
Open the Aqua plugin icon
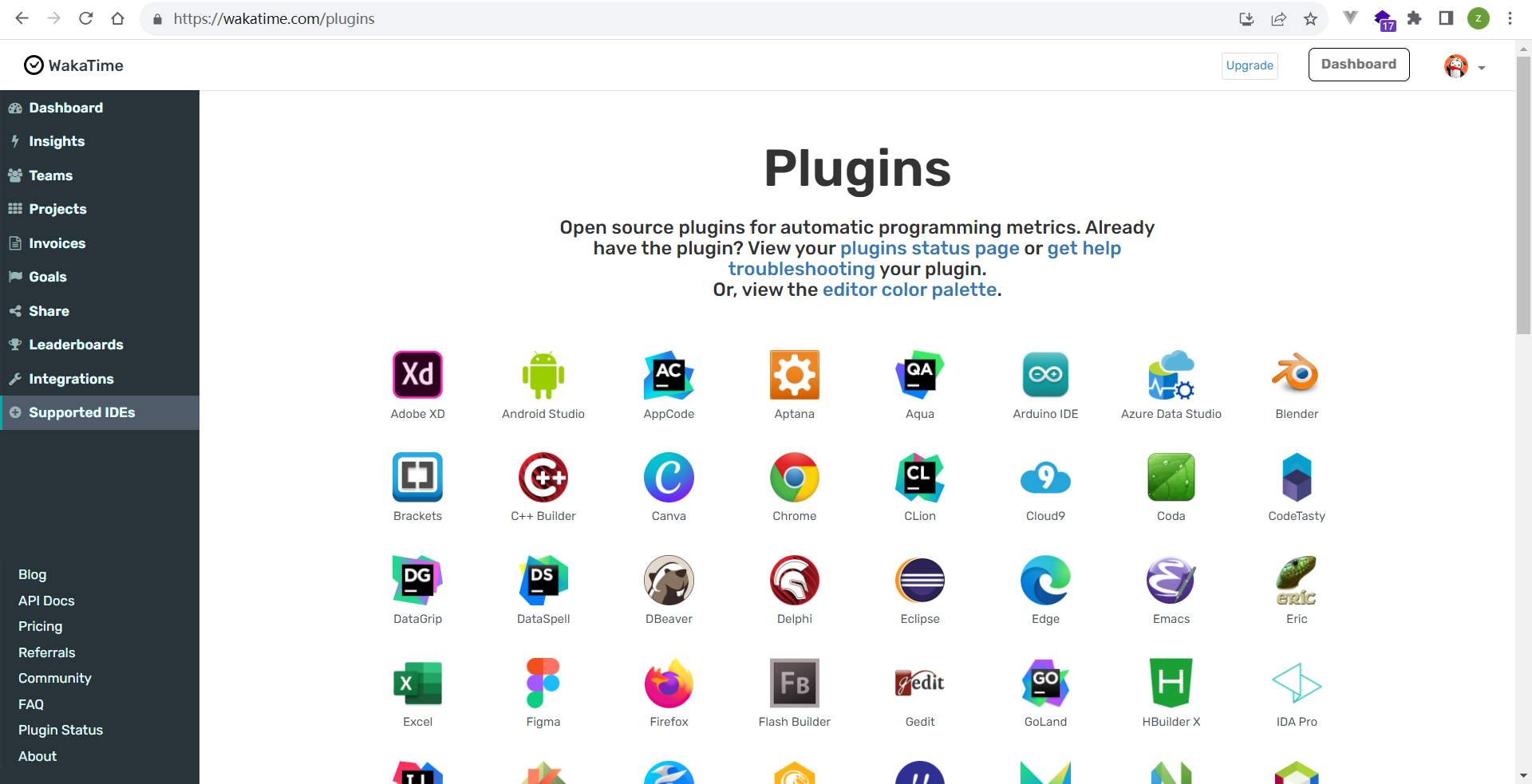920,375
